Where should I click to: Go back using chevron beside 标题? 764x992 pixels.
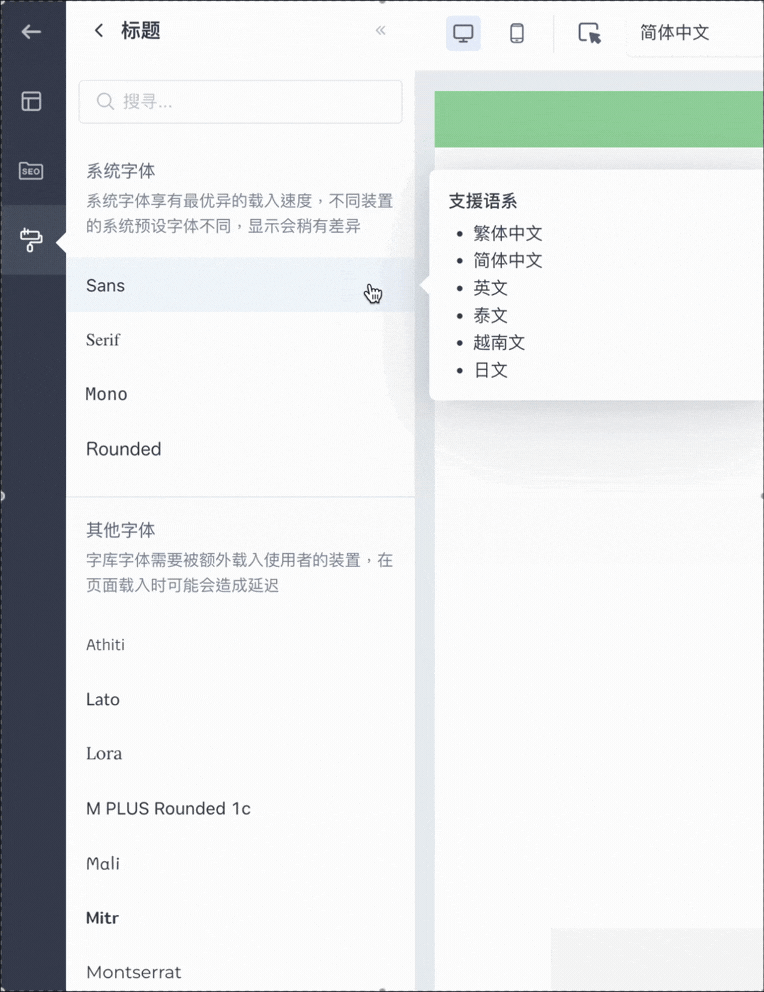pos(99,30)
